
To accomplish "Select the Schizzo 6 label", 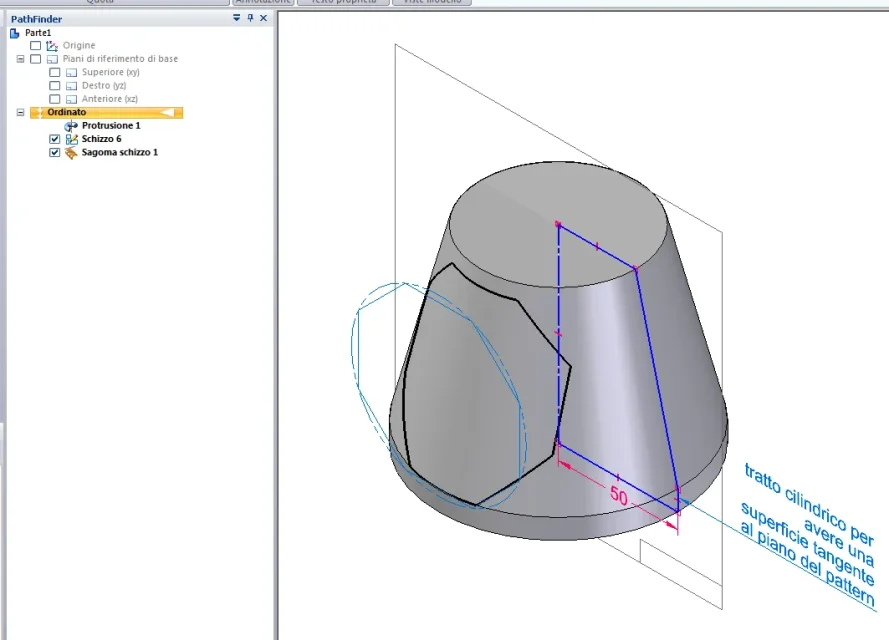I will click(x=101, y=139).
